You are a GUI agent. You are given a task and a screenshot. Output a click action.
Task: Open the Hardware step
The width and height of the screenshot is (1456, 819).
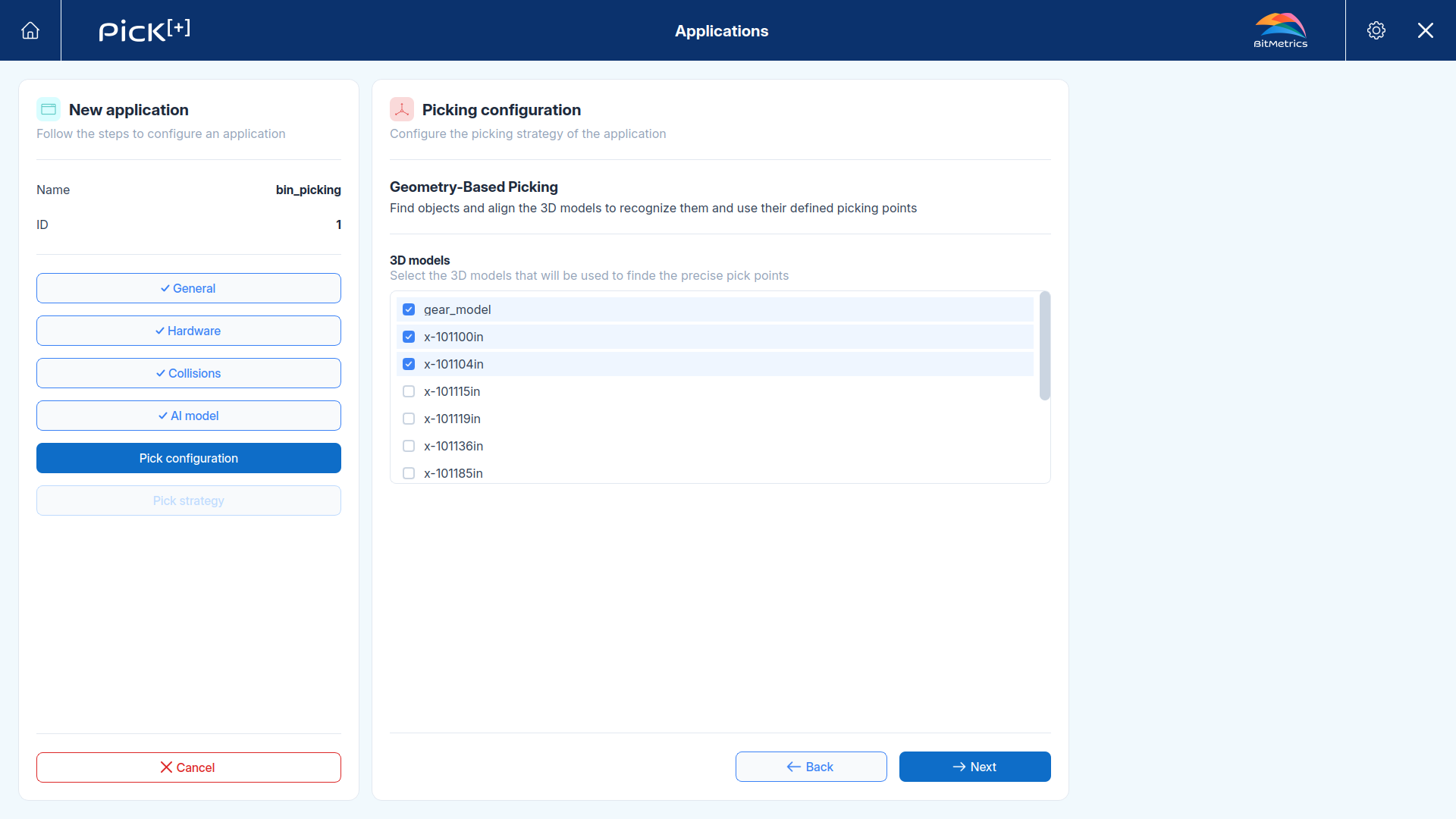pyautogui.click(x=189, y=331)
